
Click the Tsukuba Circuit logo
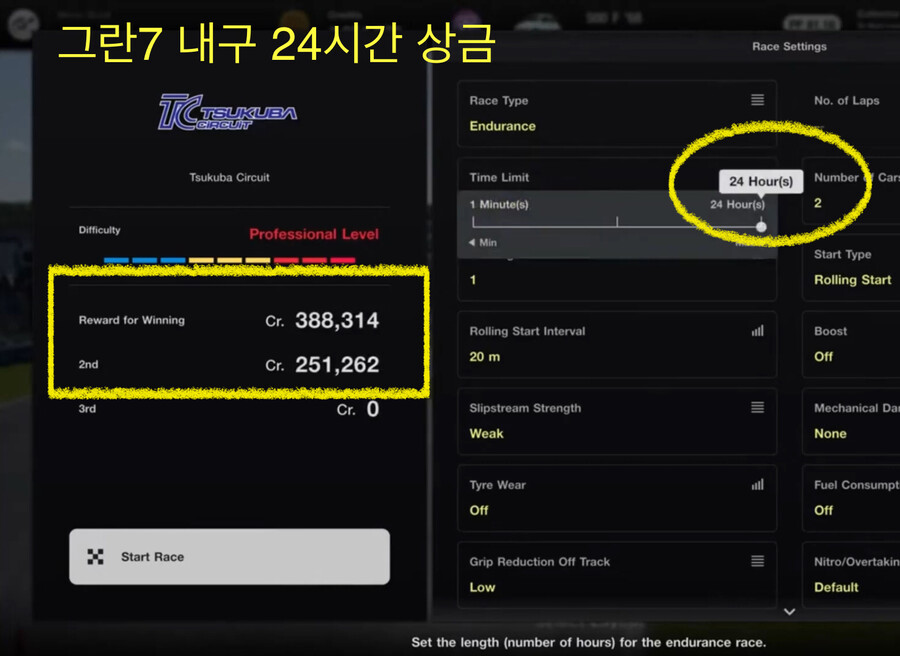pyautogui.click(x=229, y=114)
